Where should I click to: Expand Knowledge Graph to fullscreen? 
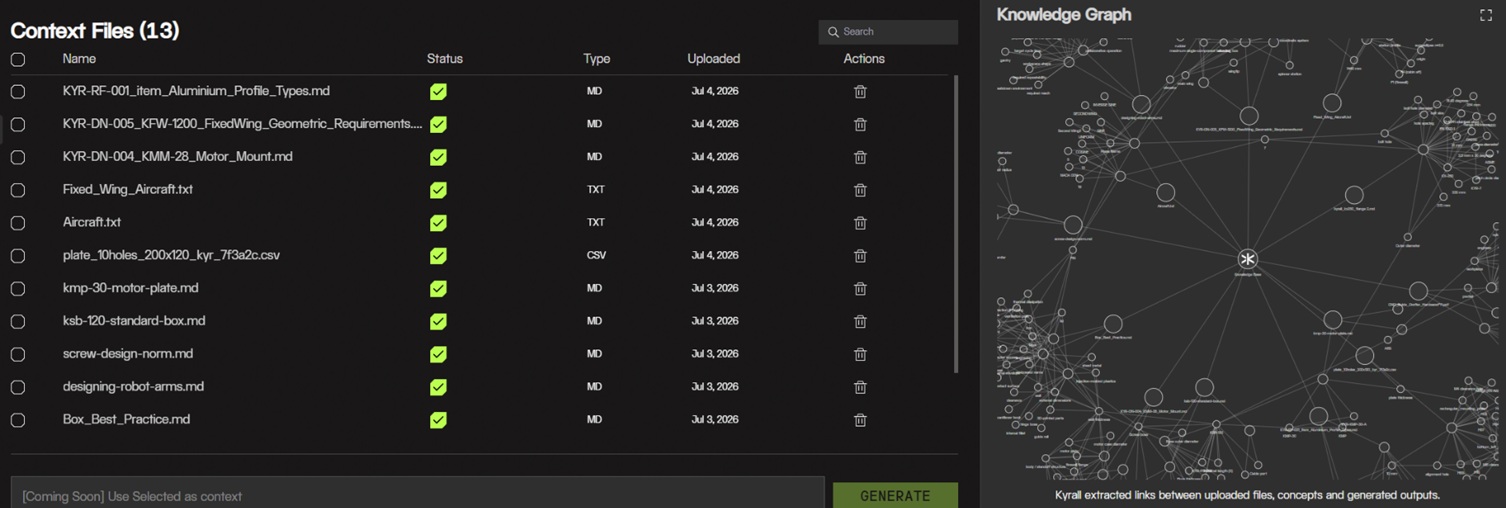1485,15
